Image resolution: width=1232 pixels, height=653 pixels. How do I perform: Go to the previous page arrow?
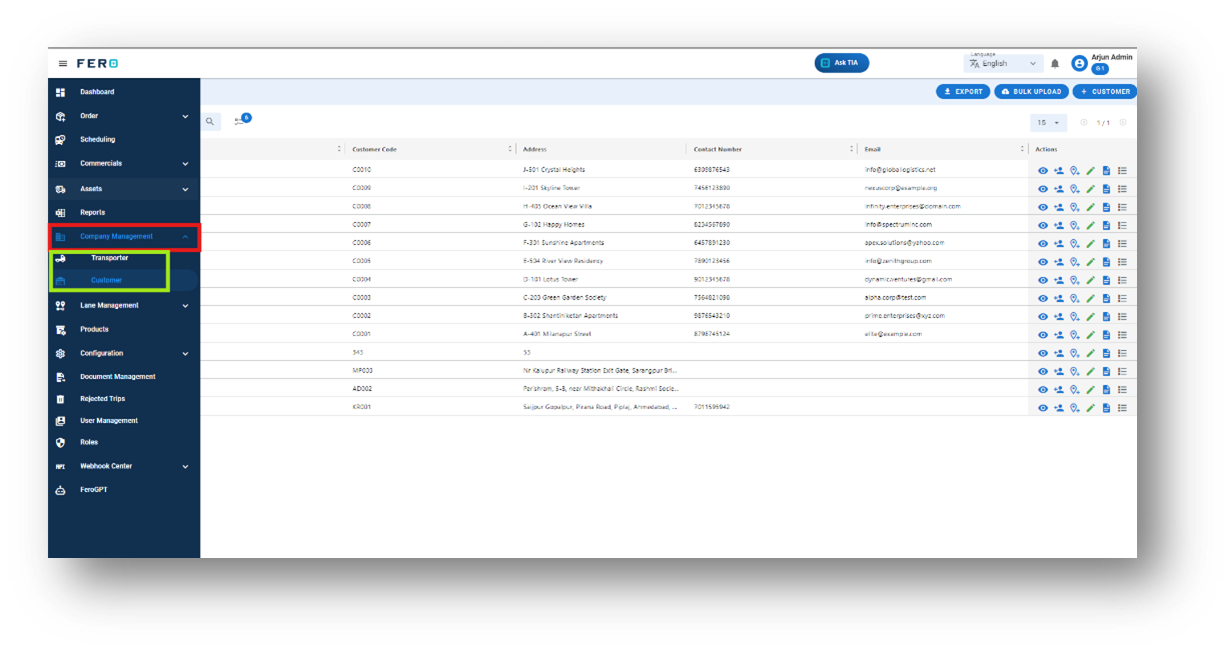[x=1084, y=123]
